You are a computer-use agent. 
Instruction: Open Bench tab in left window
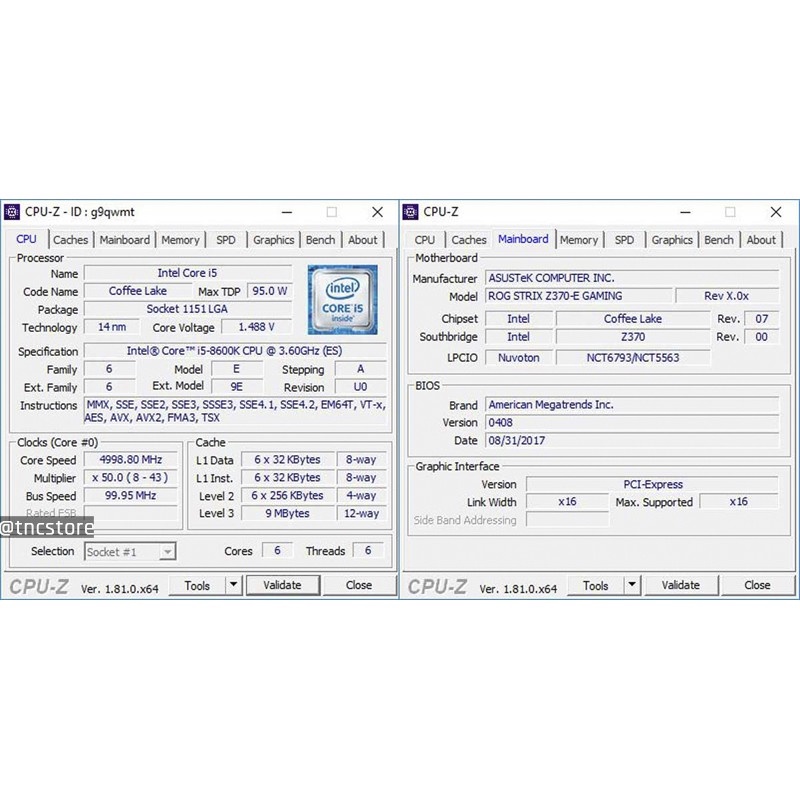tap(320, 240)
